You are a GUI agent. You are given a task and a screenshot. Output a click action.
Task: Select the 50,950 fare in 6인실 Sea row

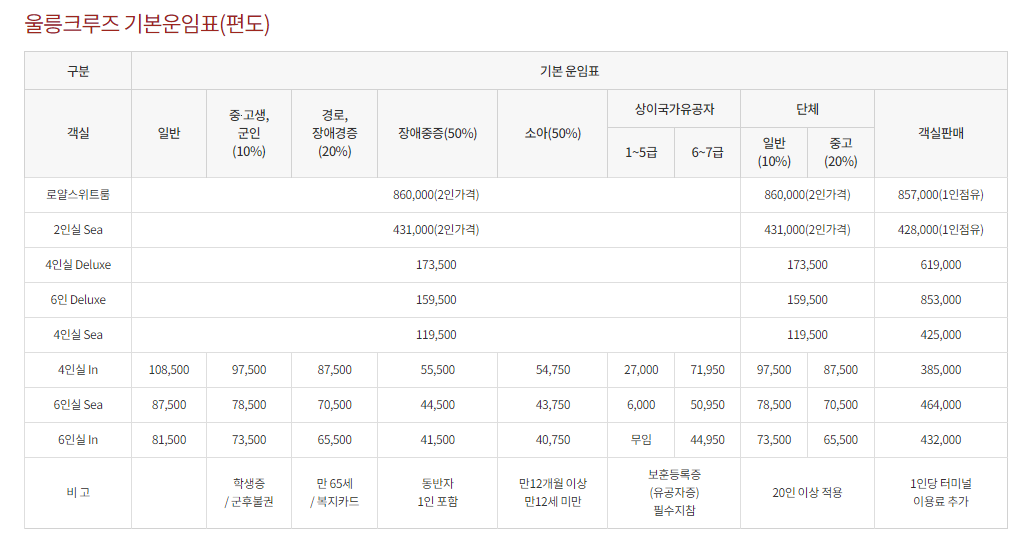pos(707,405)
